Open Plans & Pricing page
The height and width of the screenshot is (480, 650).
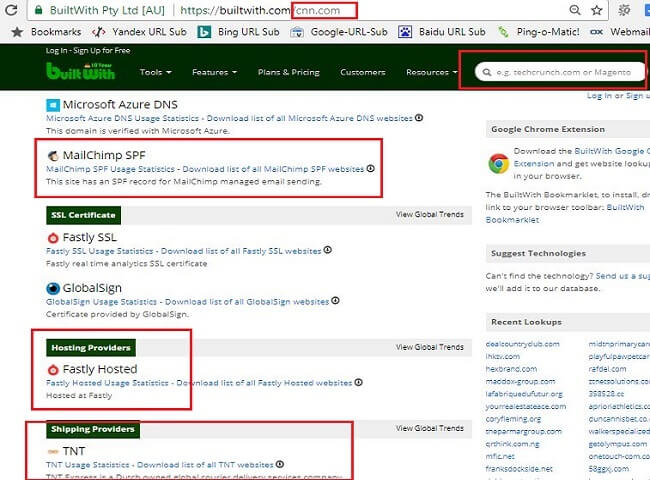tap(289, 72)
